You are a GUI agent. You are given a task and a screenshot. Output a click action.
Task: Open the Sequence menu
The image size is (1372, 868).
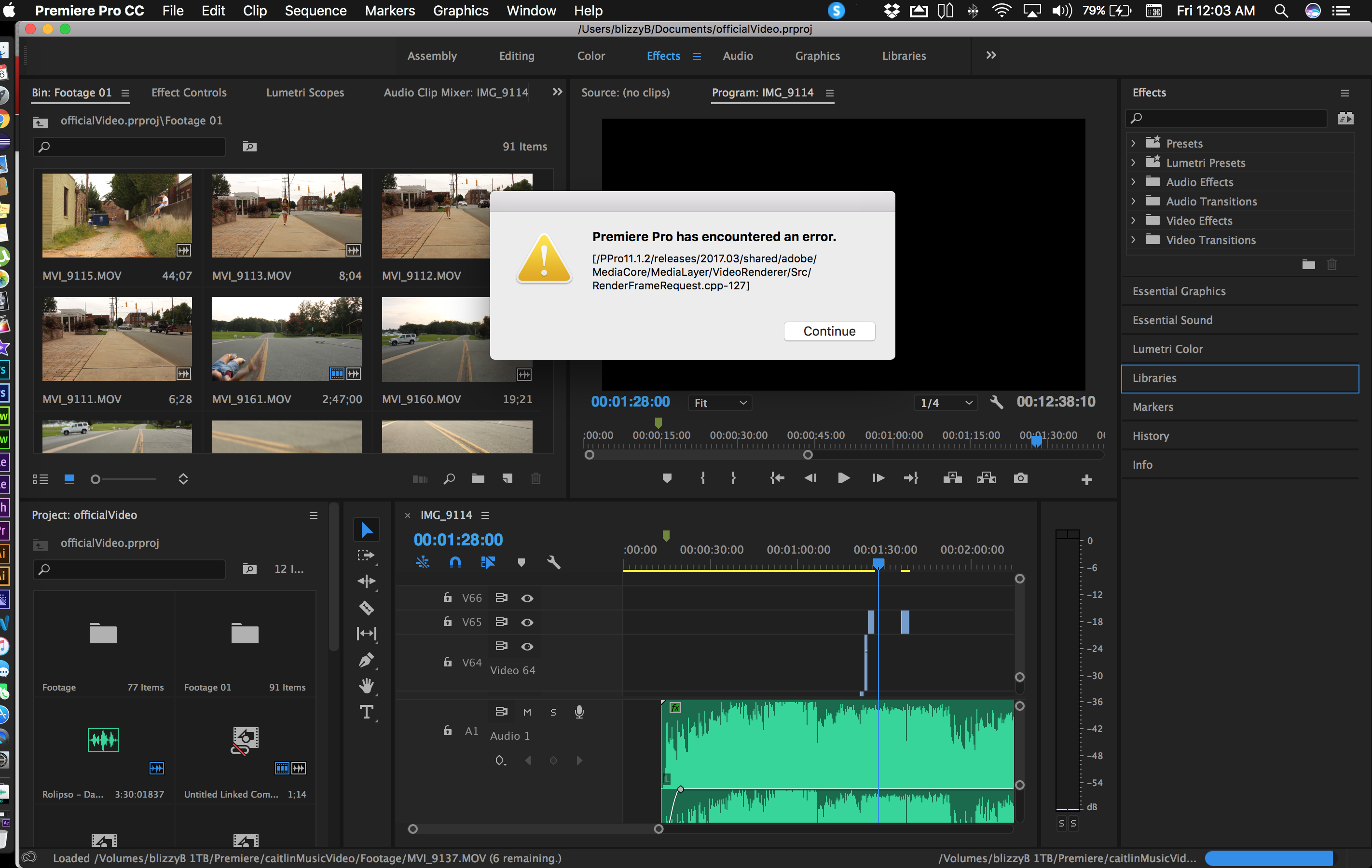[315, 11]
